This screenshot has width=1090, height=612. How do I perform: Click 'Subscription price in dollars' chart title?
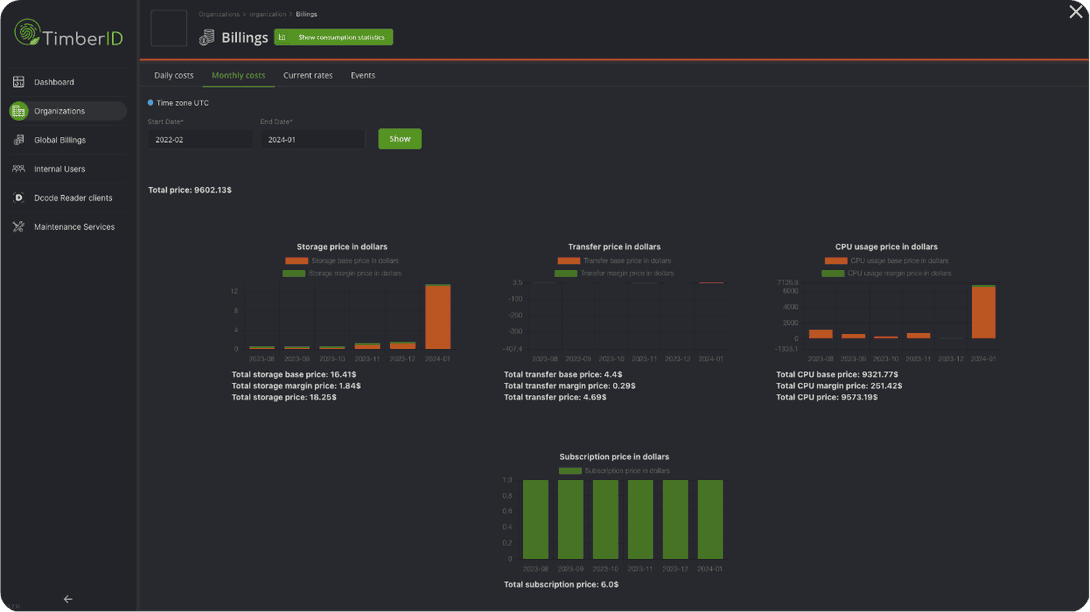pyautogui.click(x=615, y=457)
